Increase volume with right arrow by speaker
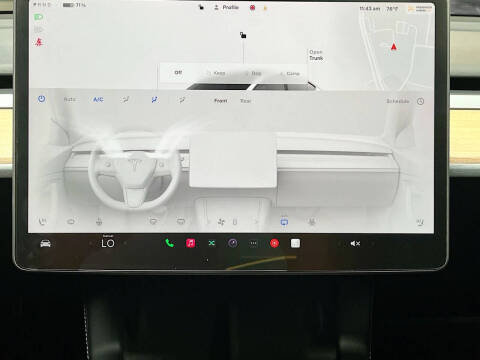This screenshot has width=480, height=360. tap(372, 244)
